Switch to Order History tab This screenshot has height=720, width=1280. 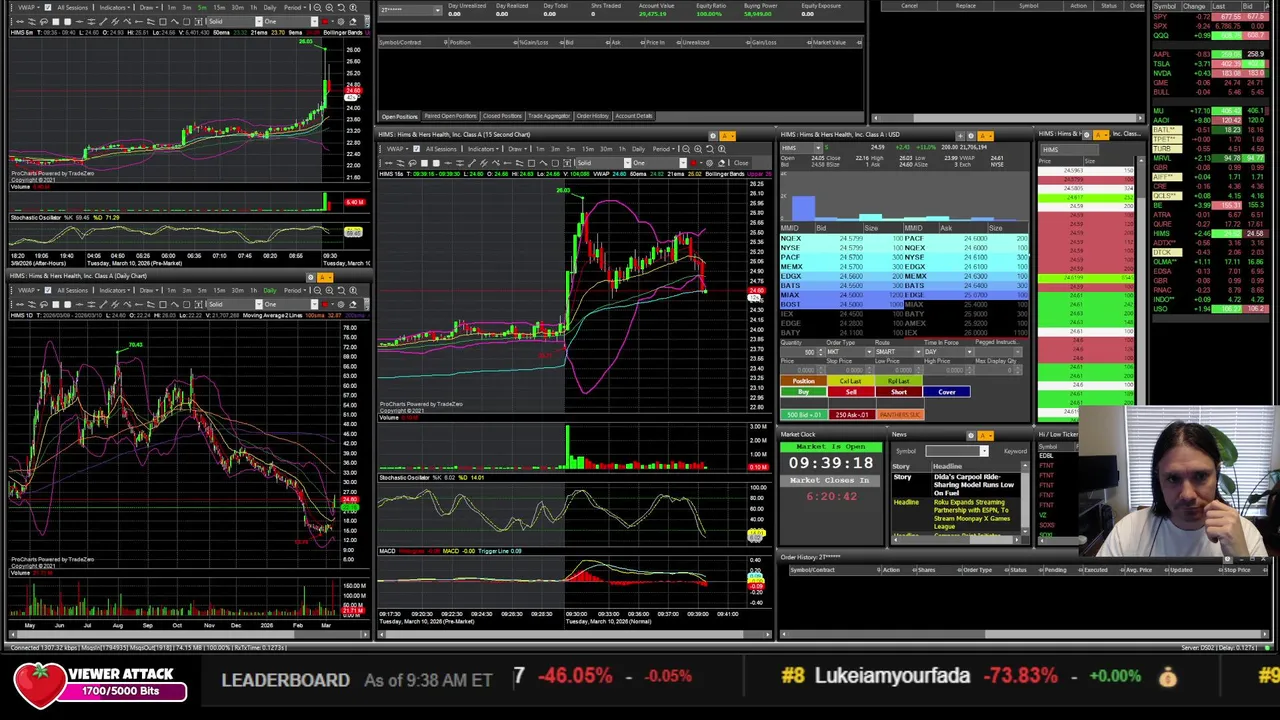592,116
